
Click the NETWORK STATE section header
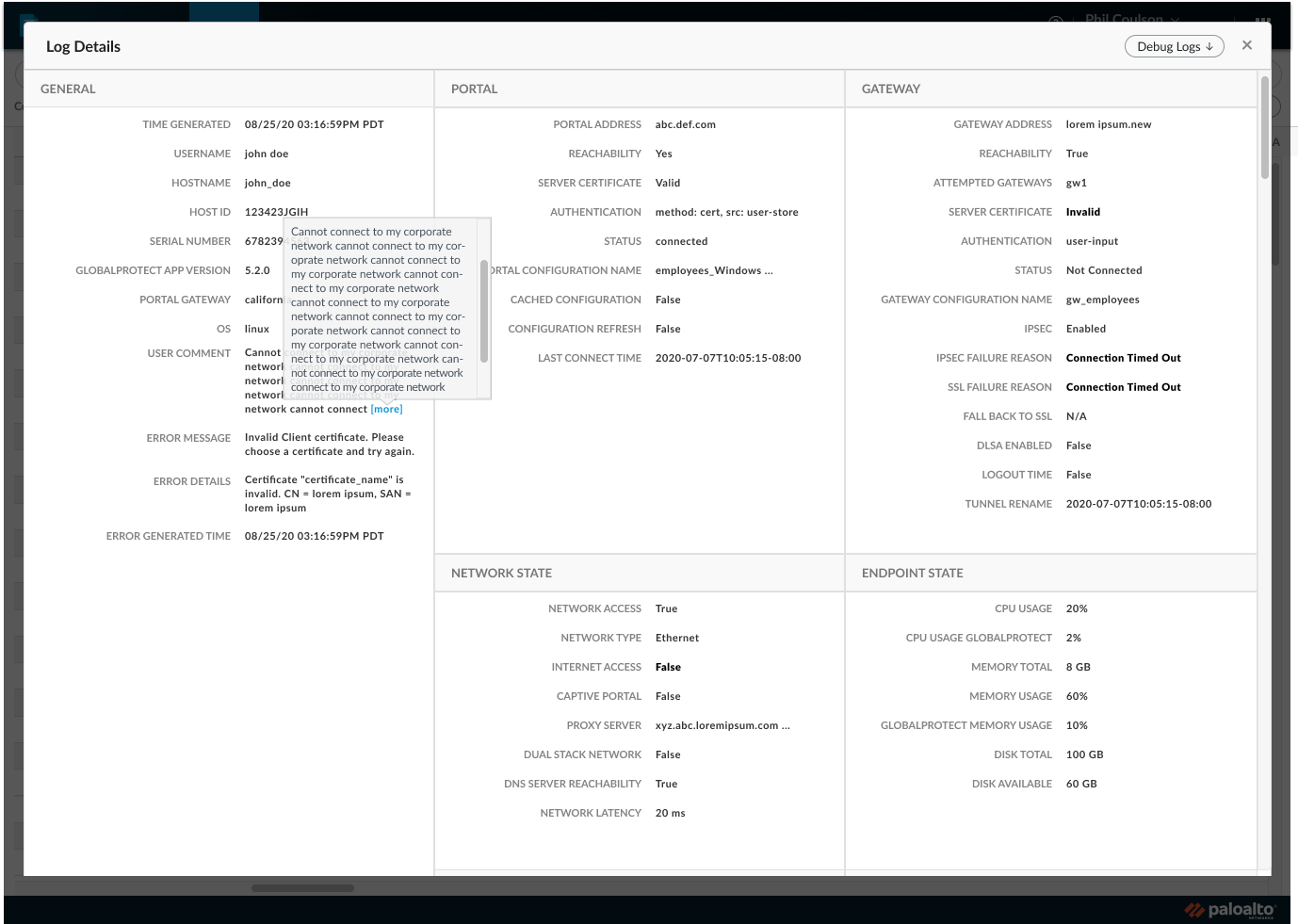click(501, 574)
